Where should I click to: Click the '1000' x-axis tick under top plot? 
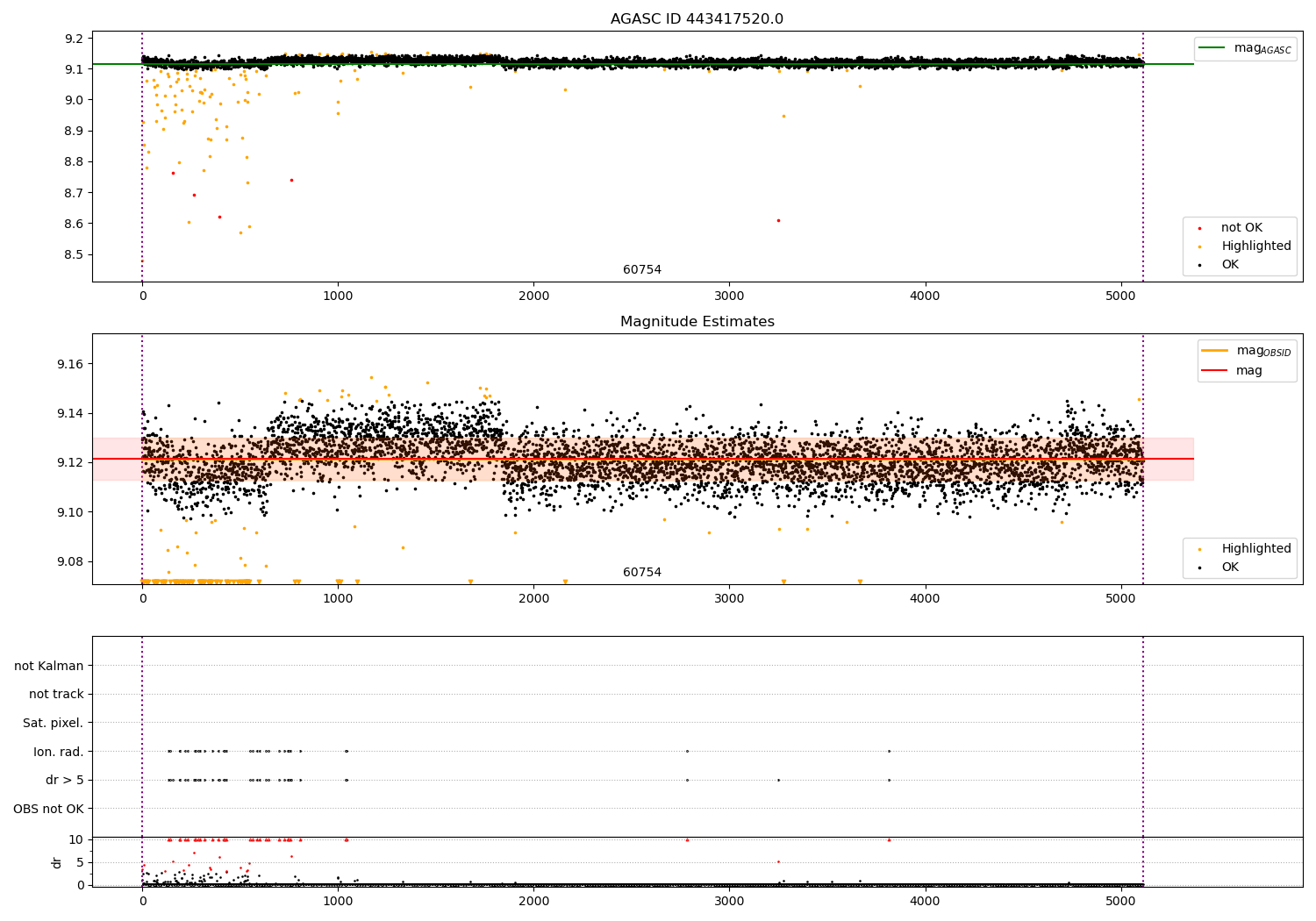pyautogui.click(x=338, y=296)
